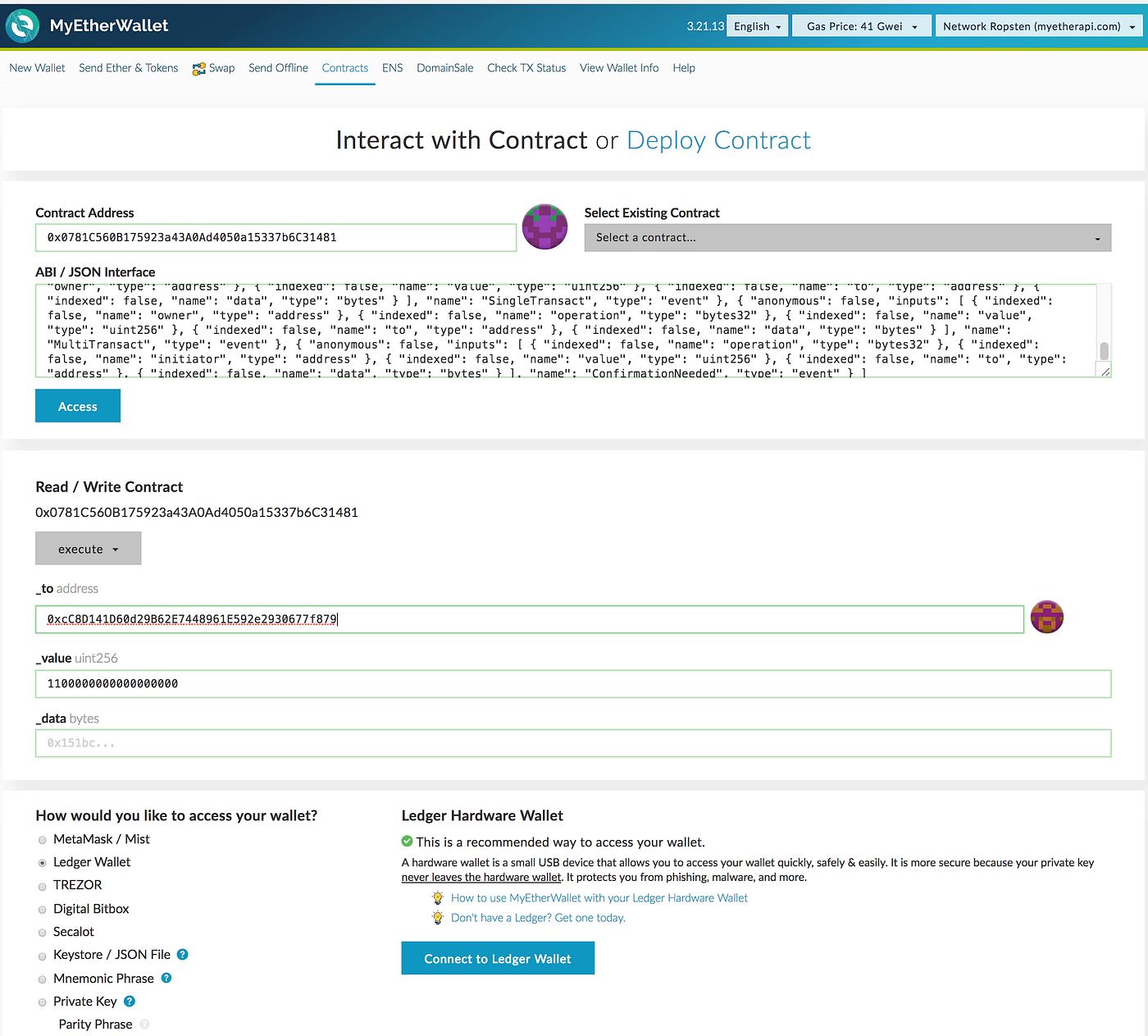The height and width of the screenshot is (1036, 1148).
Task: Open the Contracts tab
Action: pos(345,68)
